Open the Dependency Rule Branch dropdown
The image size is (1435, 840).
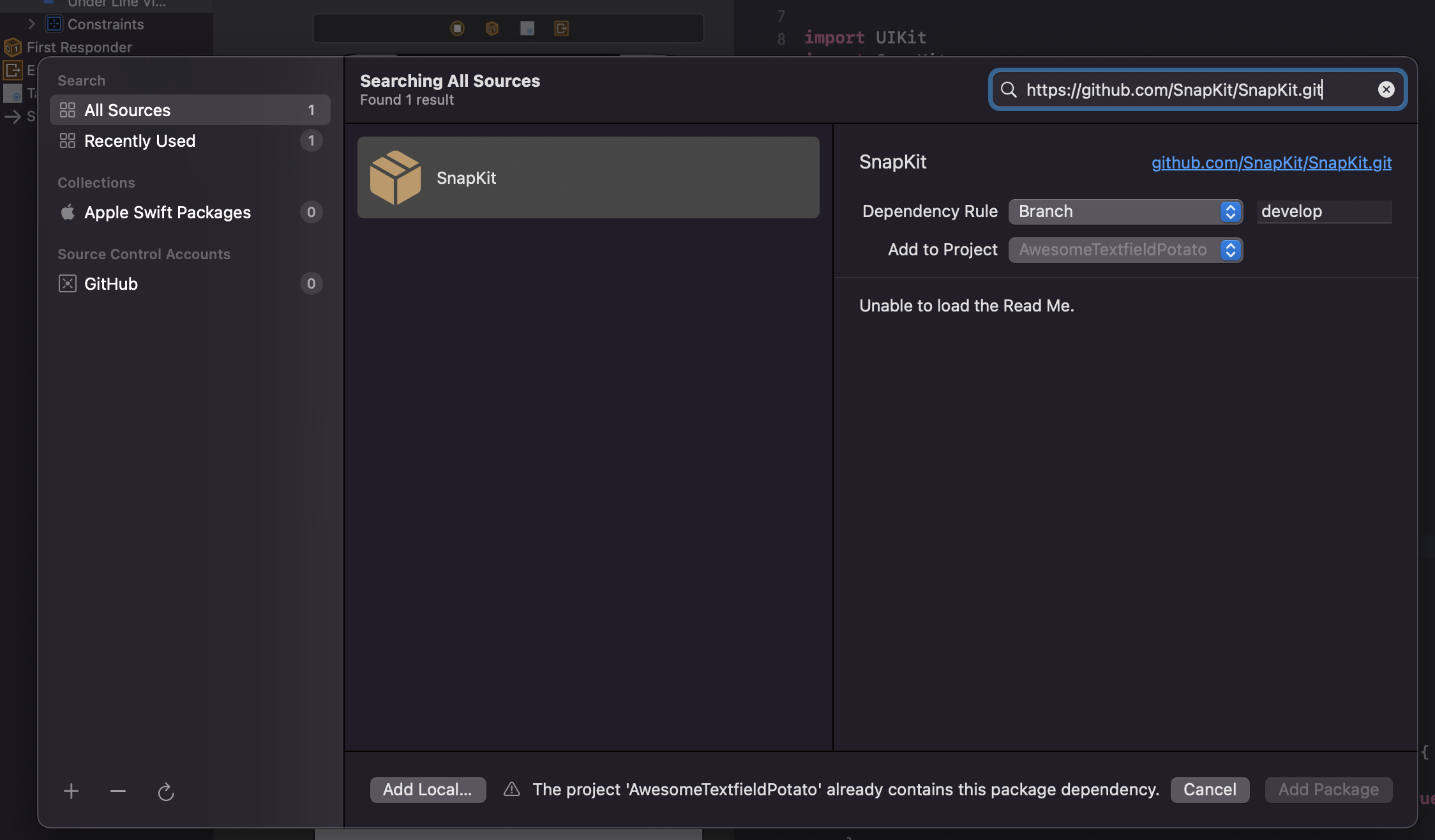(1125, 211)
